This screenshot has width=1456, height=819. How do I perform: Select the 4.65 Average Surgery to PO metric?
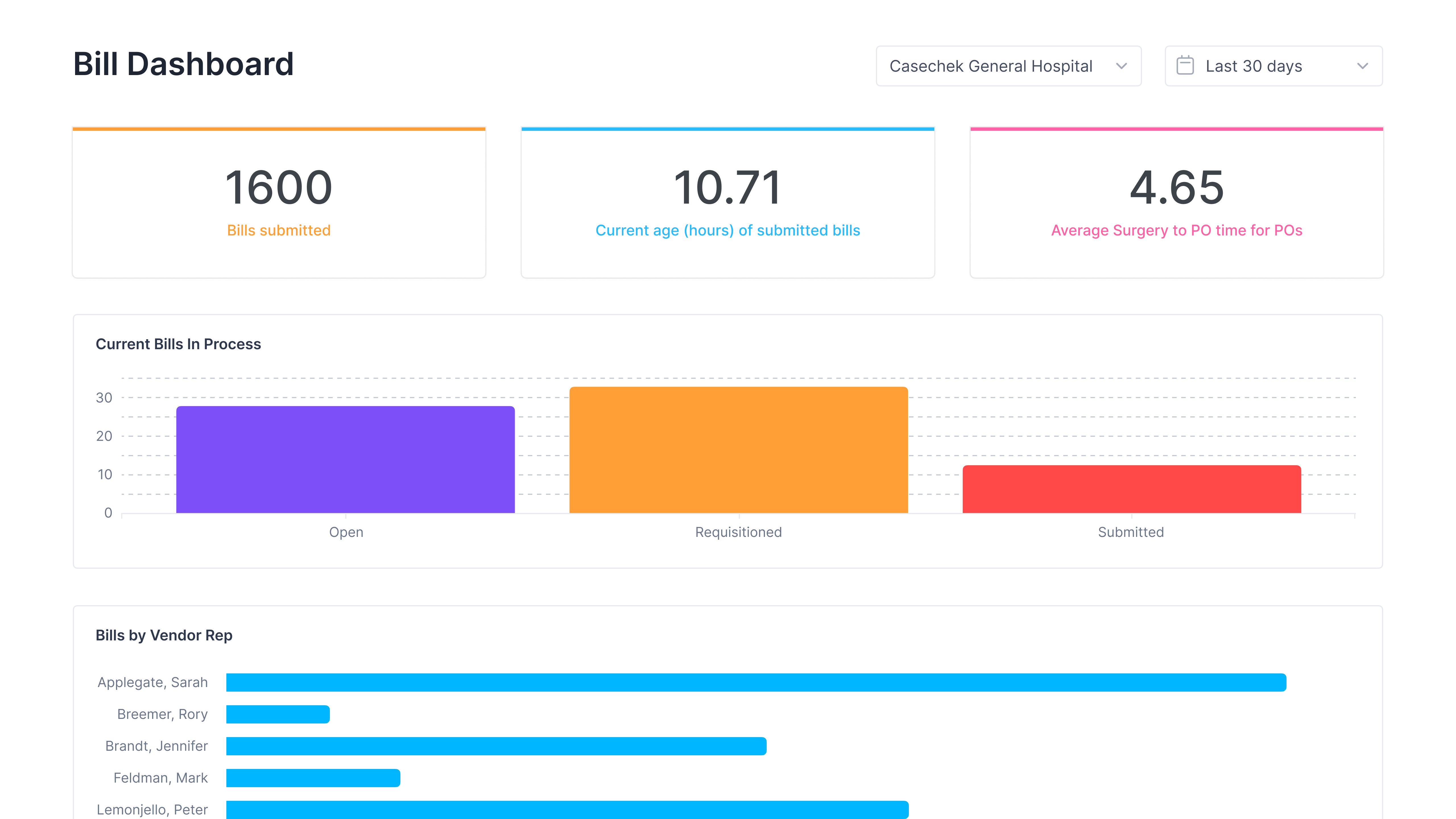(x=1177, y=188)
